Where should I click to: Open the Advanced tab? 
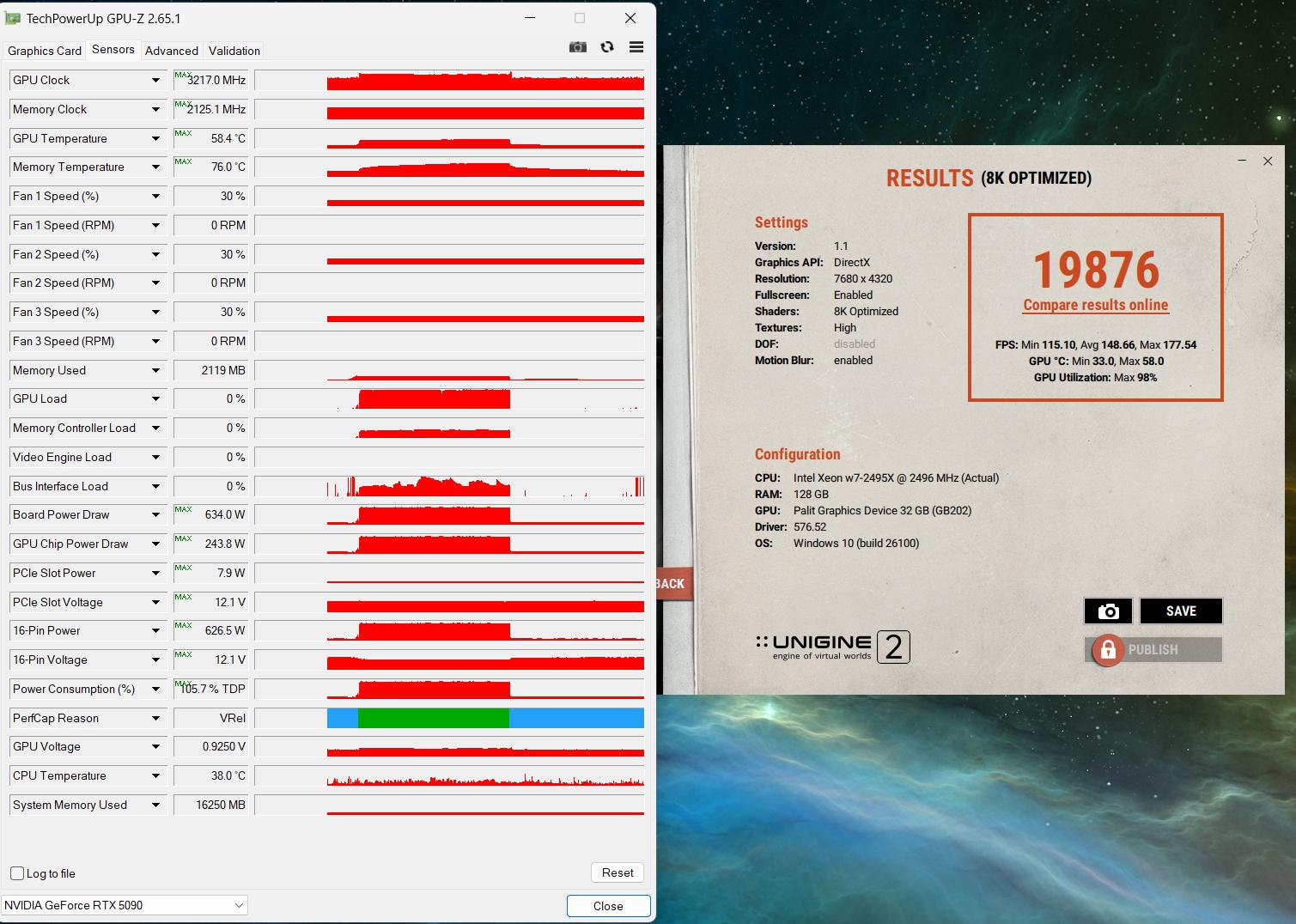click(x=172, y=51)
